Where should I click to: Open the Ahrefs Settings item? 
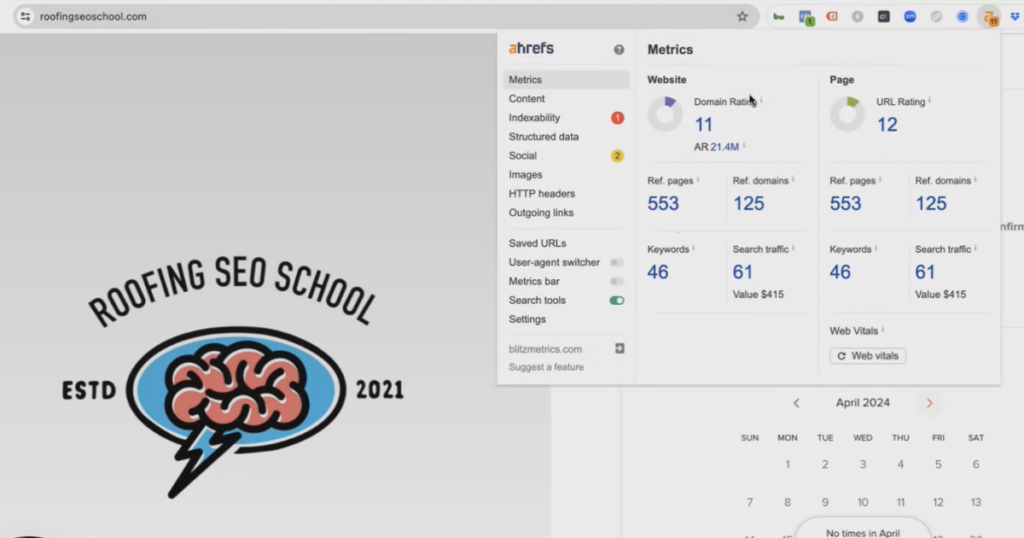[x=527, y=319]
